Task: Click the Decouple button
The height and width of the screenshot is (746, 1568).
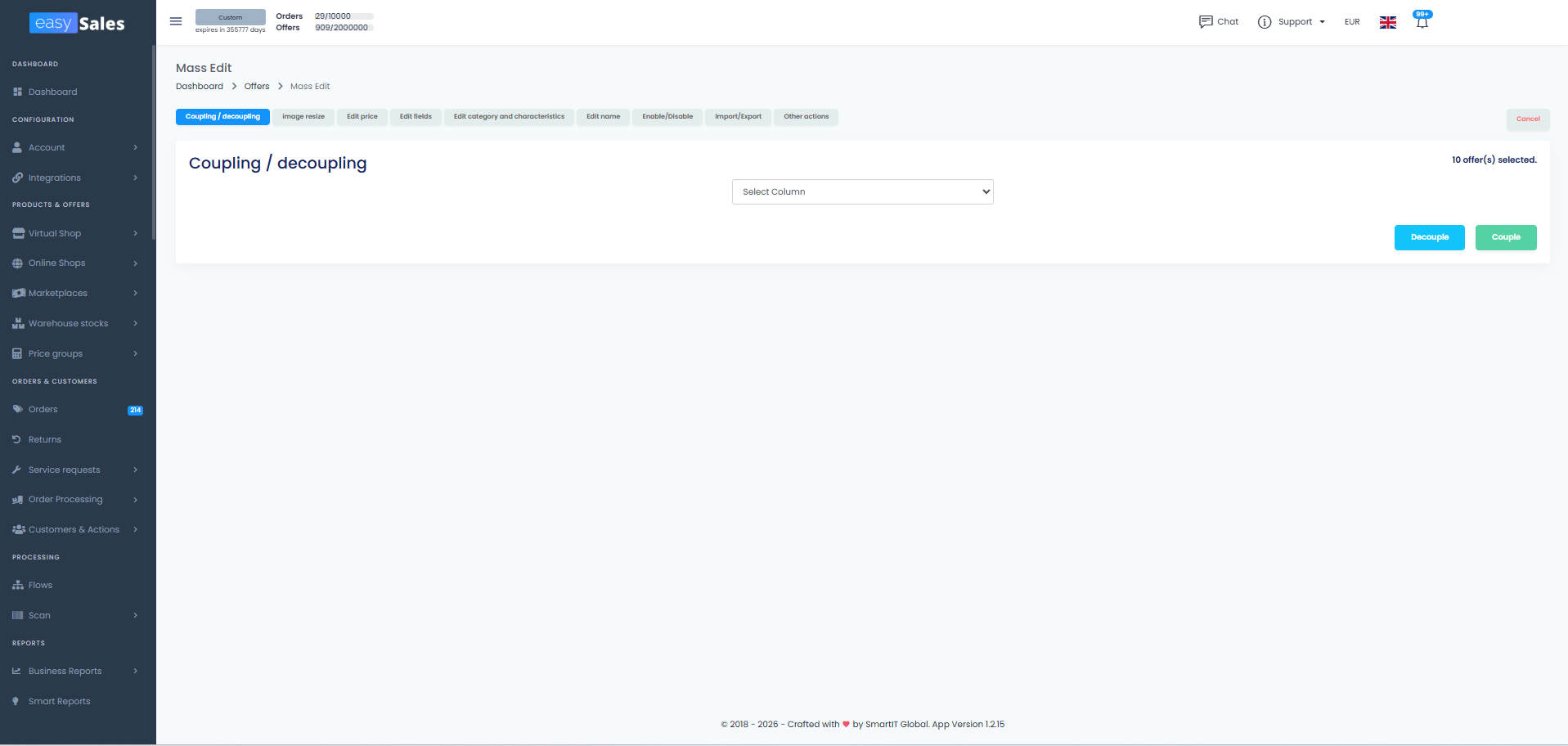Action: 1430,237
